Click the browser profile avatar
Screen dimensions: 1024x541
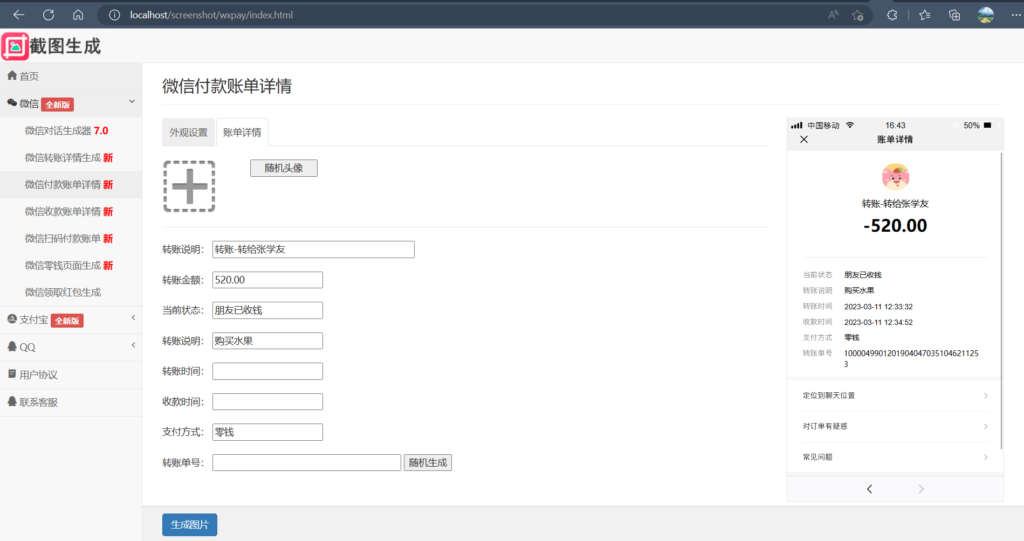tap(985, 15)
